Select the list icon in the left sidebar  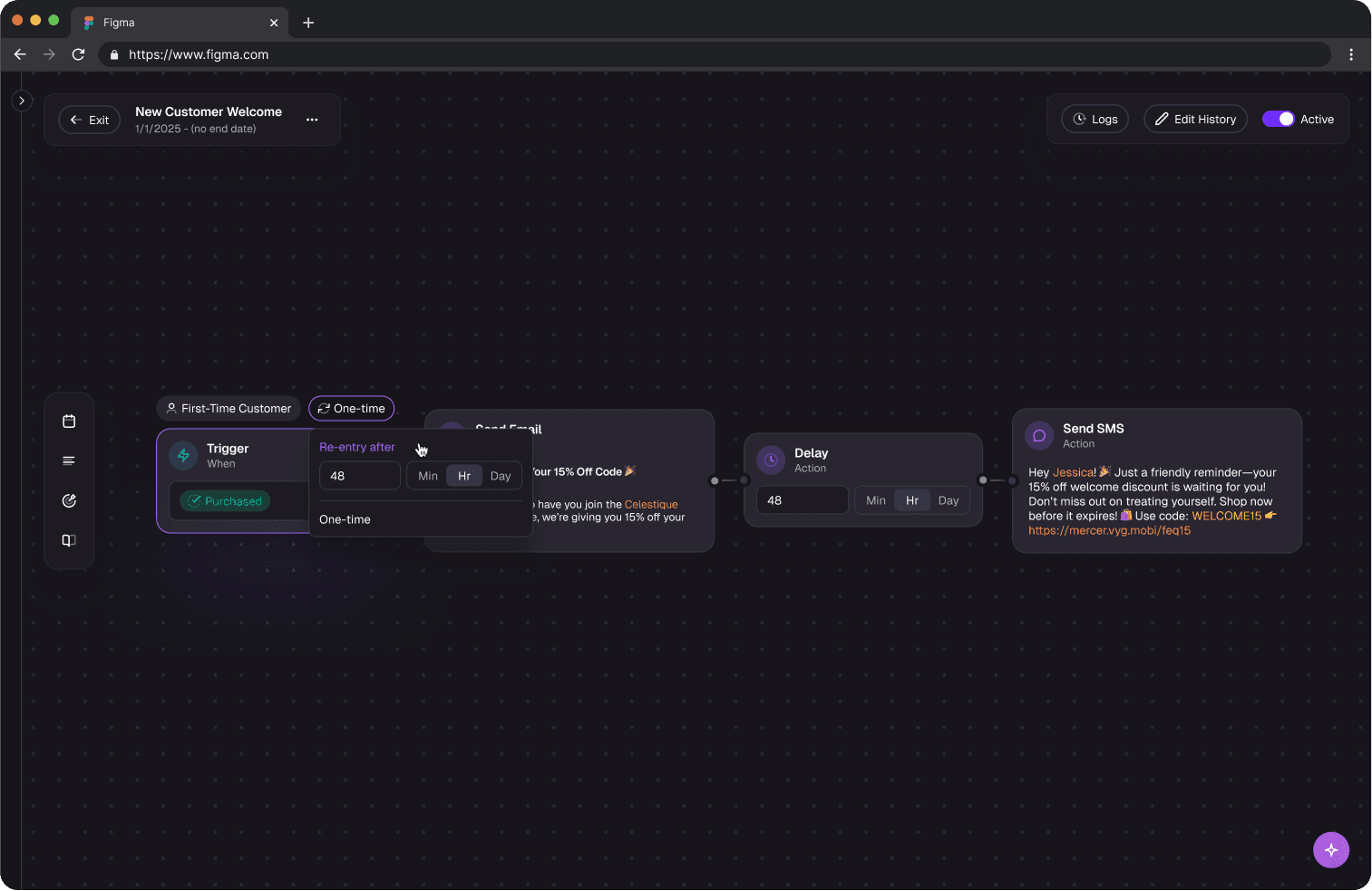click(x=69, y=460)
